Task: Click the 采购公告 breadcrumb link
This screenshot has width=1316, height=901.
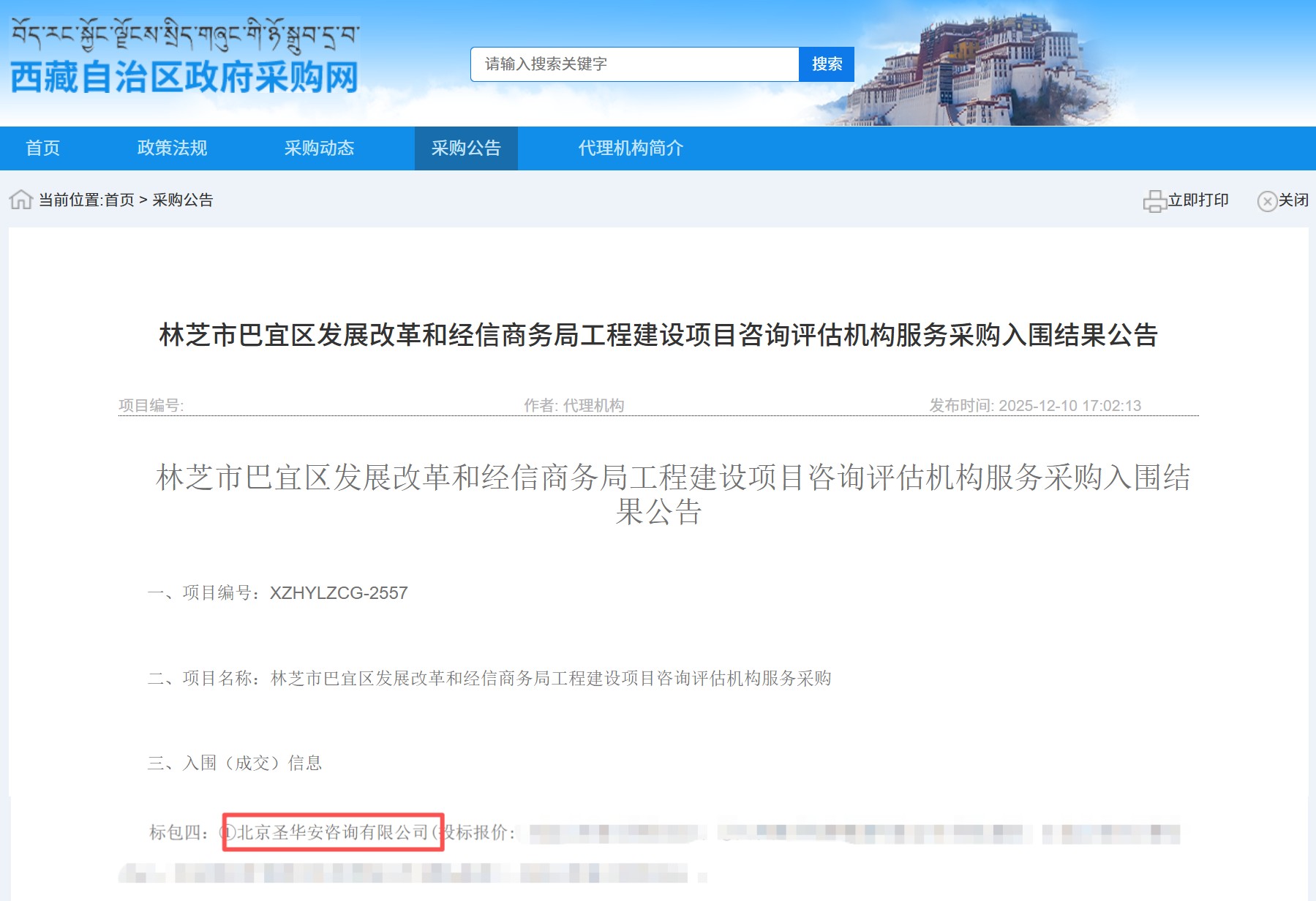Action: tap(182, 200)
